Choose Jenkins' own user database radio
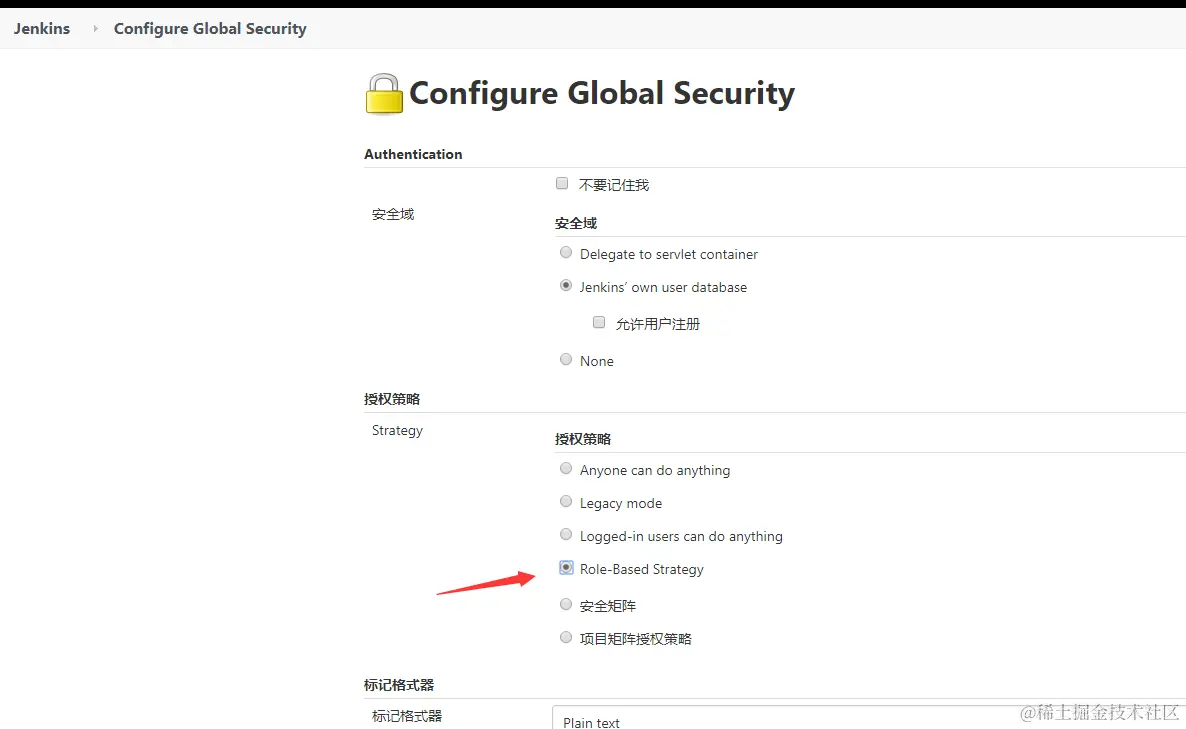This screenshot has width=1186, height=729. pyautogui.click(x=566, y=286)
